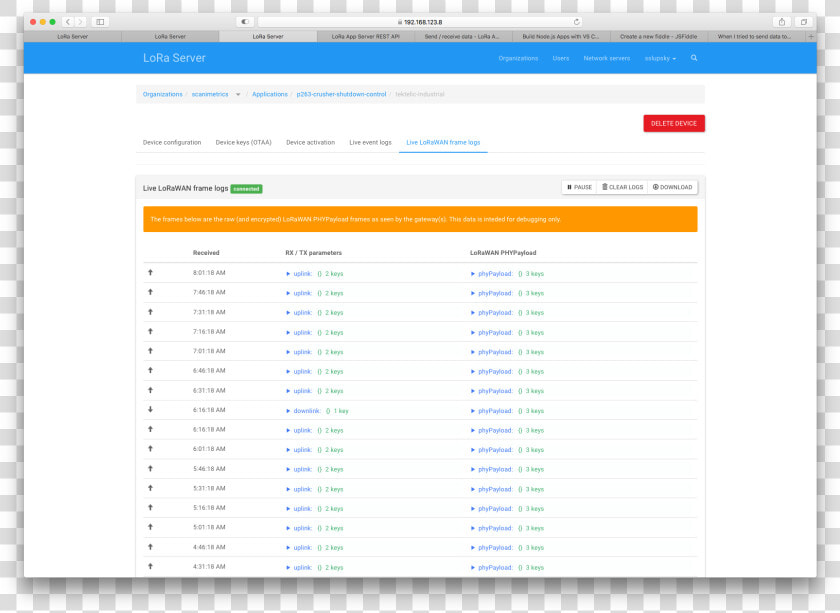Screen dimensions: 840x613
Task: Toggle the Safari sidebar icon
Action: point(100,22)
